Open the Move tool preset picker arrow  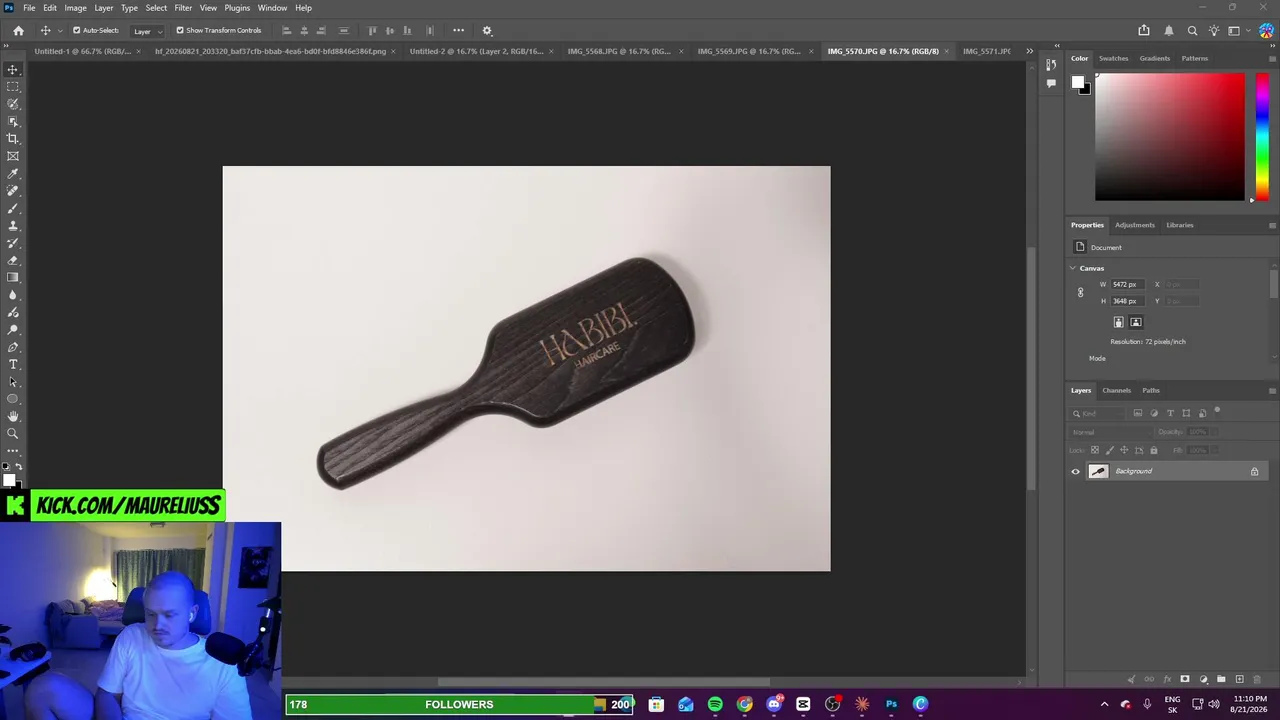(x=60, y=31)
